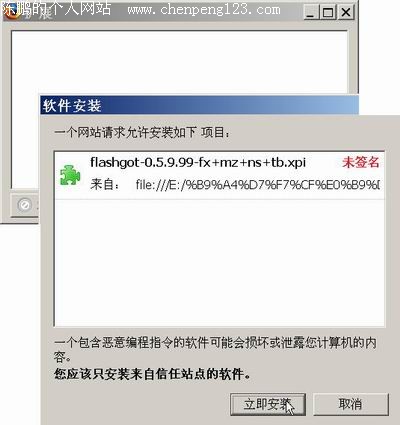Close the background window with the X button

pos(346,13)
